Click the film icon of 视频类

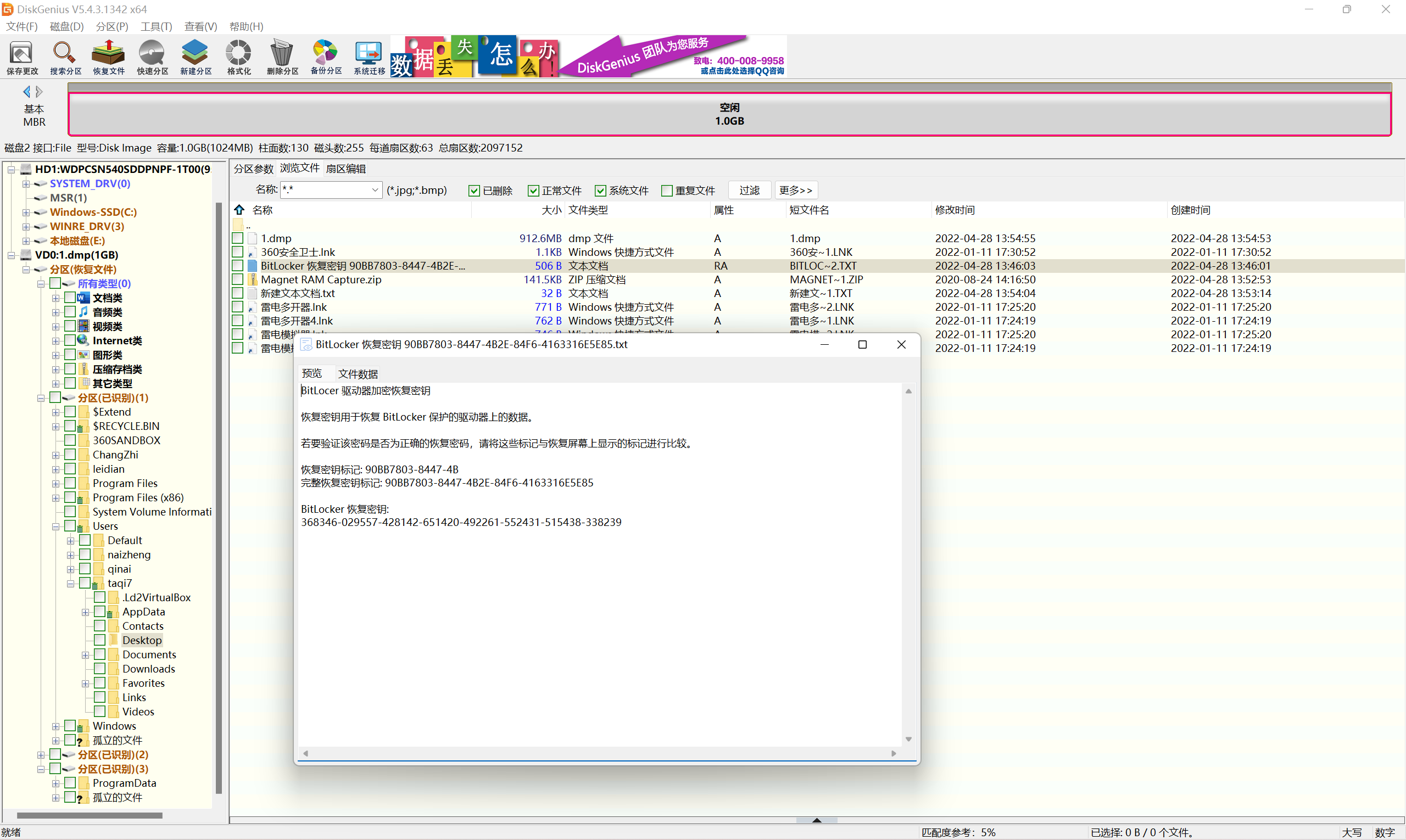pos(83,326)
